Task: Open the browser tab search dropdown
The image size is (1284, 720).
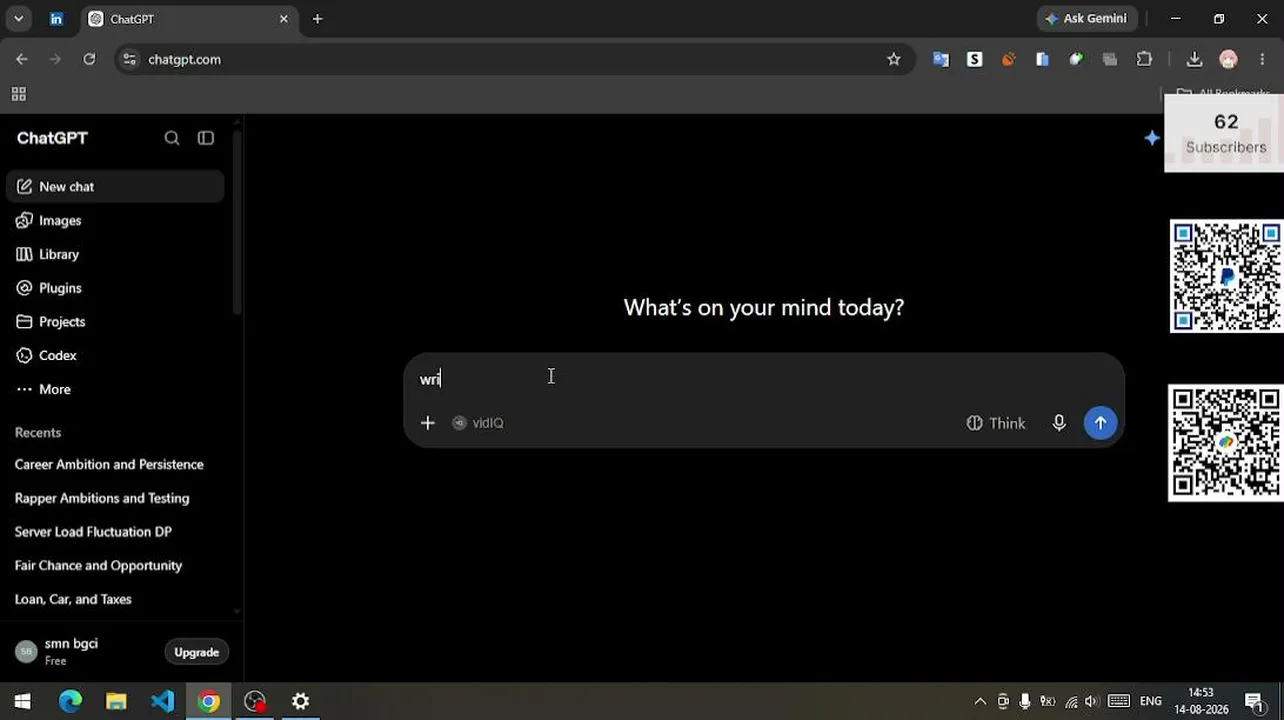Action: [18, 19]
